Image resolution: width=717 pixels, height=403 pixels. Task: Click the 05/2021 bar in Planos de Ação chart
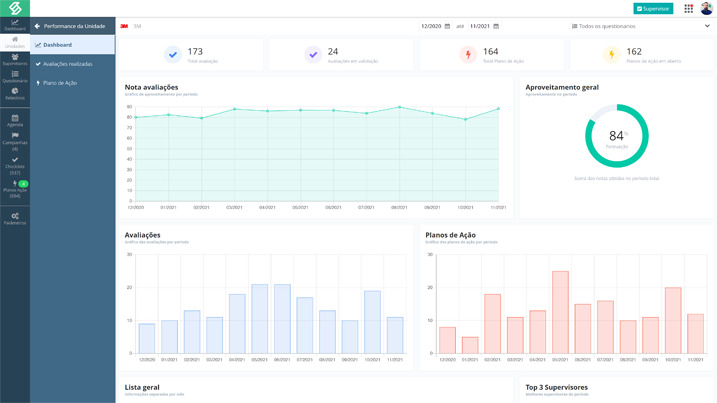[560, 312]
